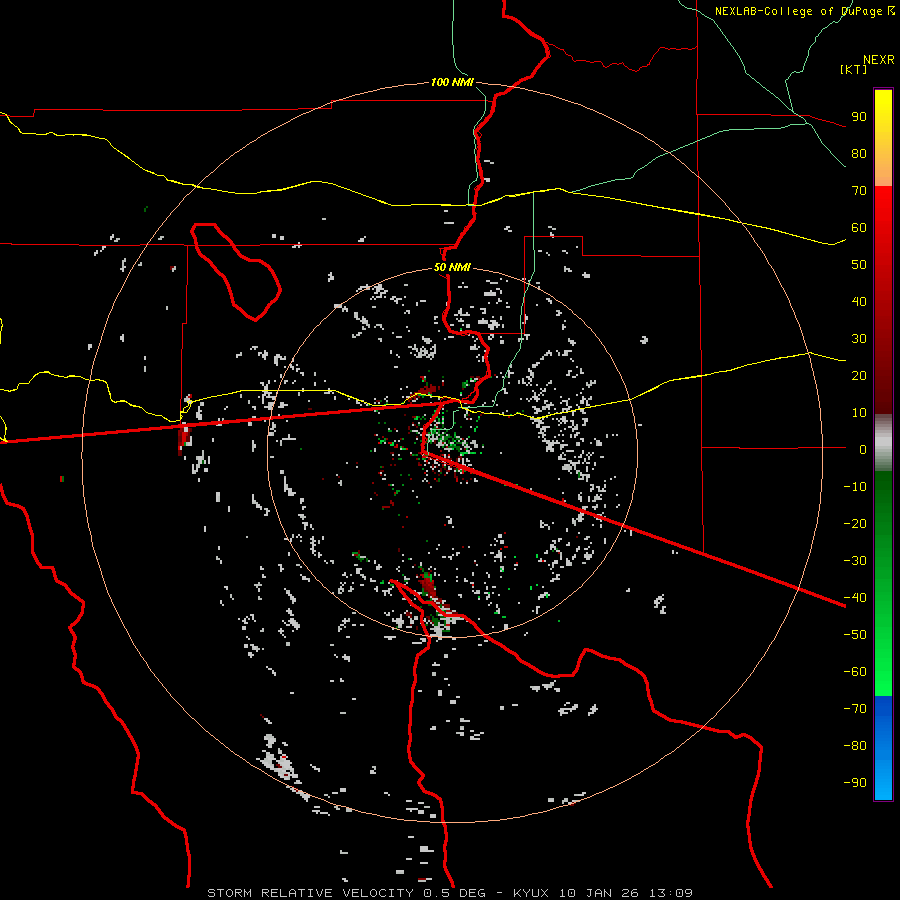
Task: Click the NEXR label above color bar
Action: (x=879, y=60)
